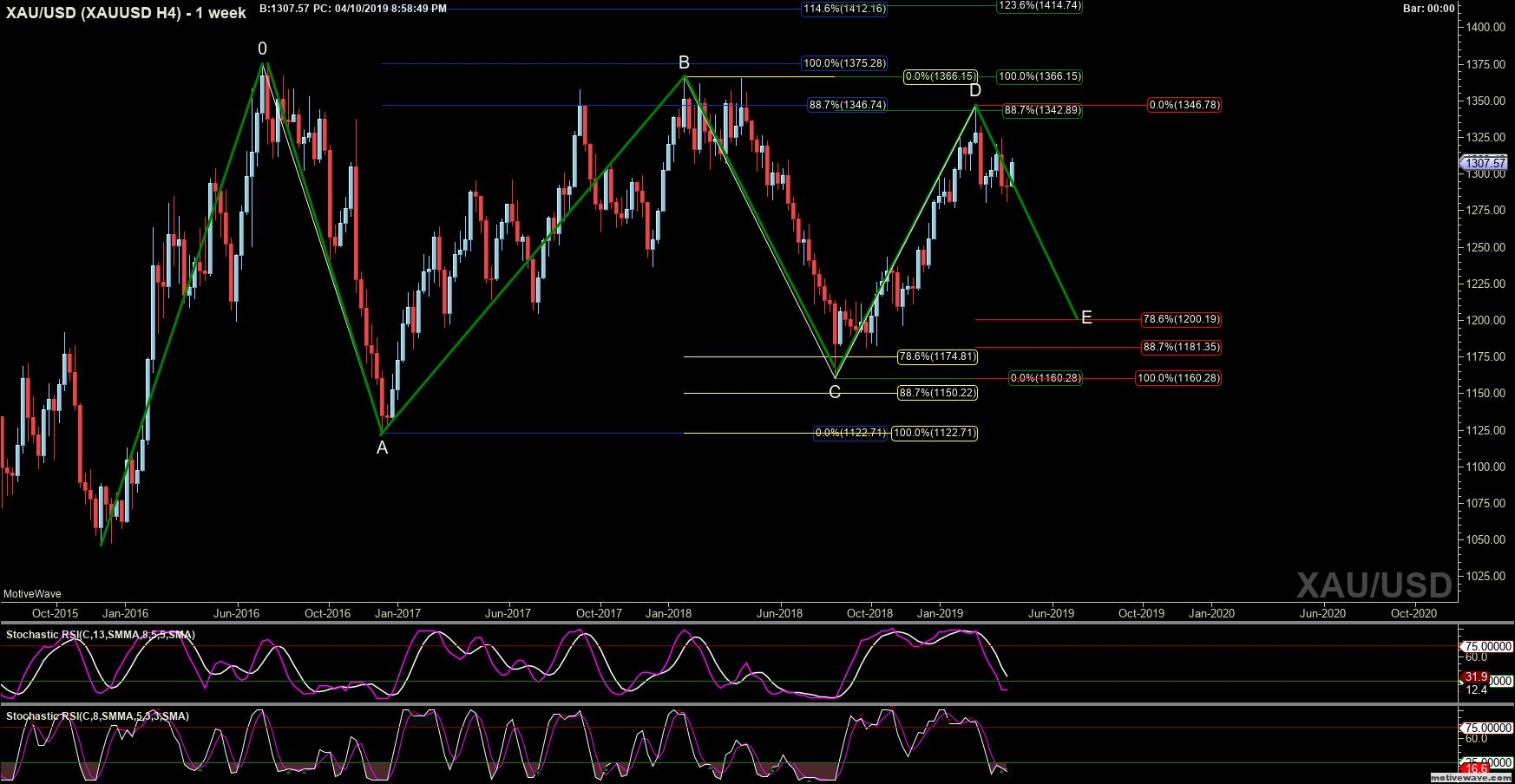Click the 12.4 value in first Stochastic panel
The height and width of the screenshot is (784, 1515).
(1476, 690)
